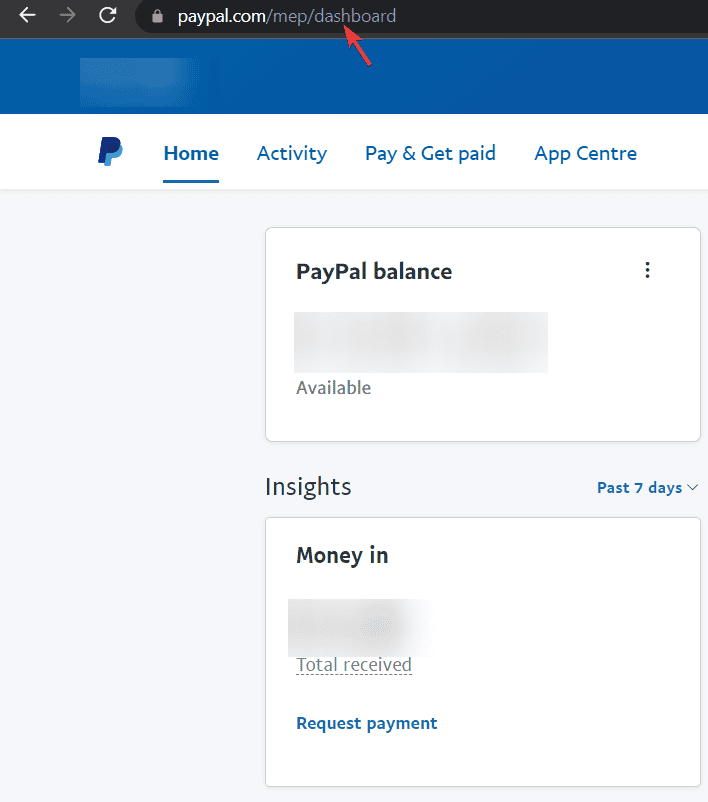Click the Total received dotted link
The width and height of the screenshot is (708, 802).
[x=354, y=665]
